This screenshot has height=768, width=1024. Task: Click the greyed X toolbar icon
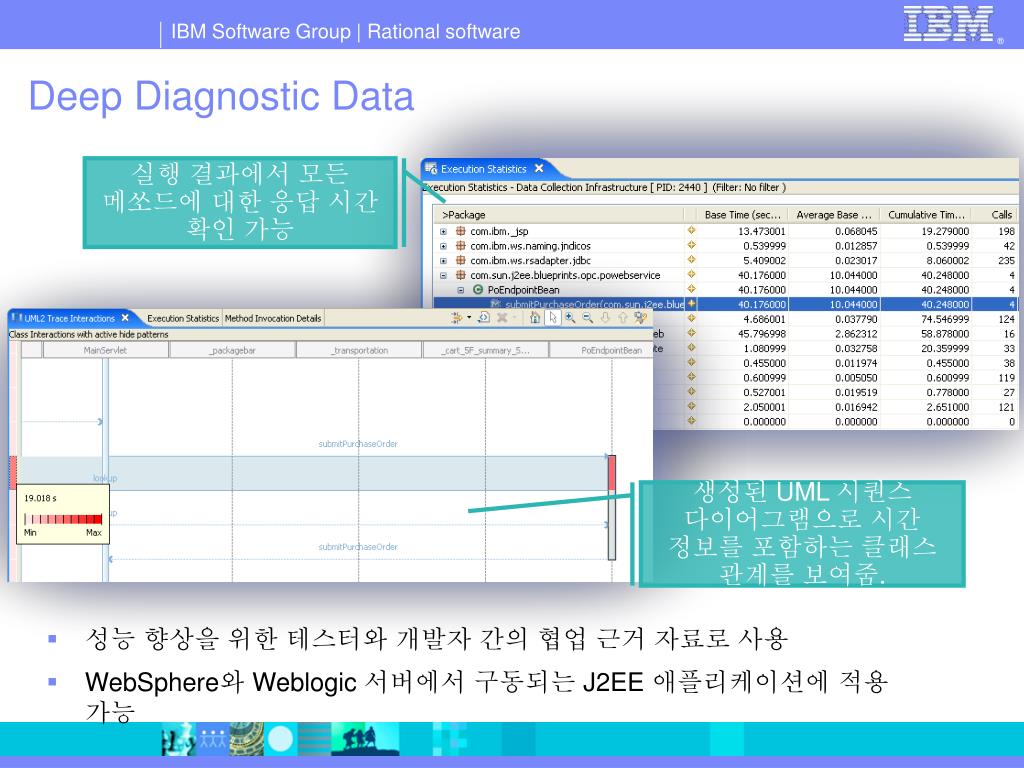[x=502, y=317]
